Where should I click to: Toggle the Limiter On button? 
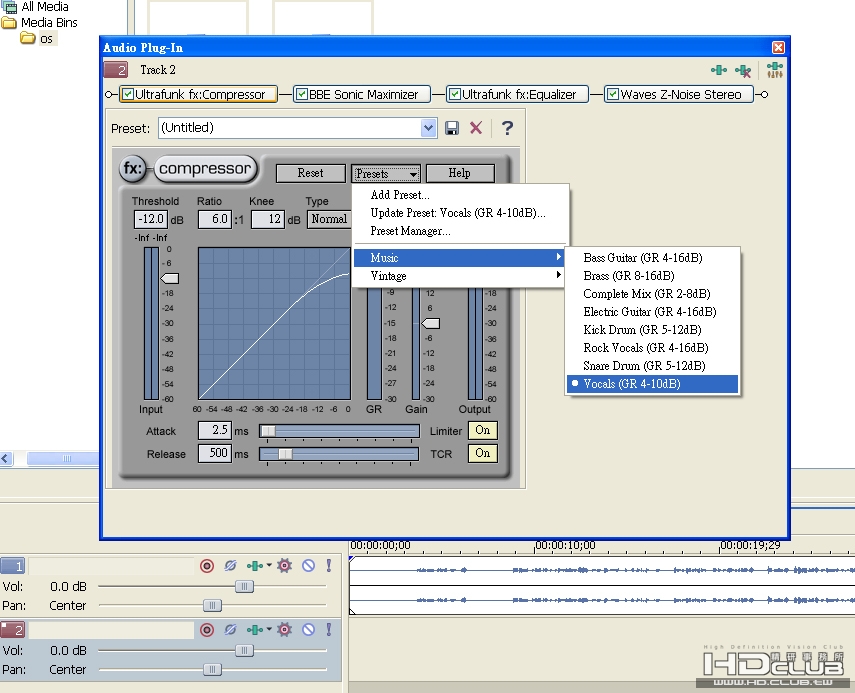[483, 430]
